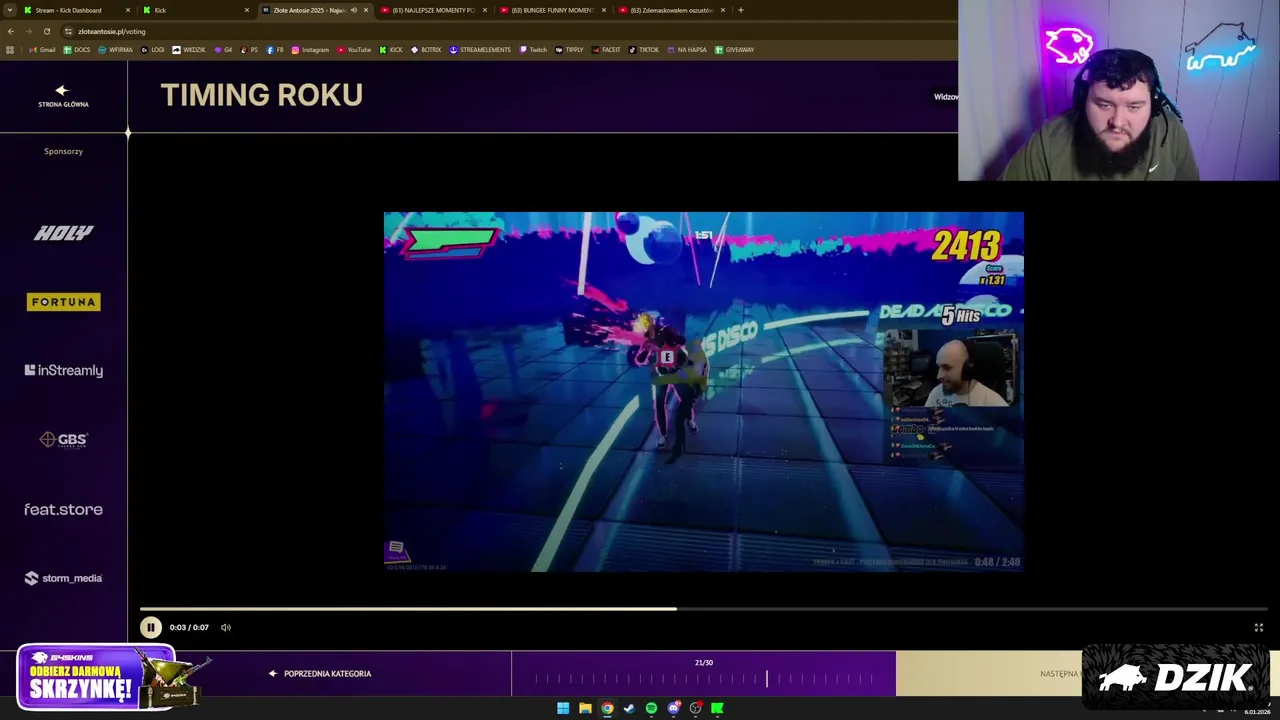Open Google Chrome from taskbar
The width and height of the screenshot is (1280, 720).
click(607, 708)
